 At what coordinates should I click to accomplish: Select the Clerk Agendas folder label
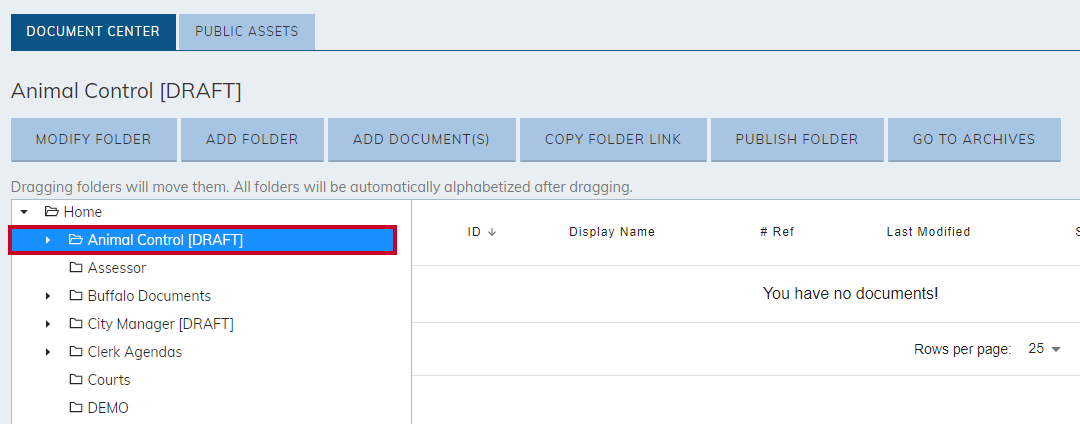tap(135, 352)
